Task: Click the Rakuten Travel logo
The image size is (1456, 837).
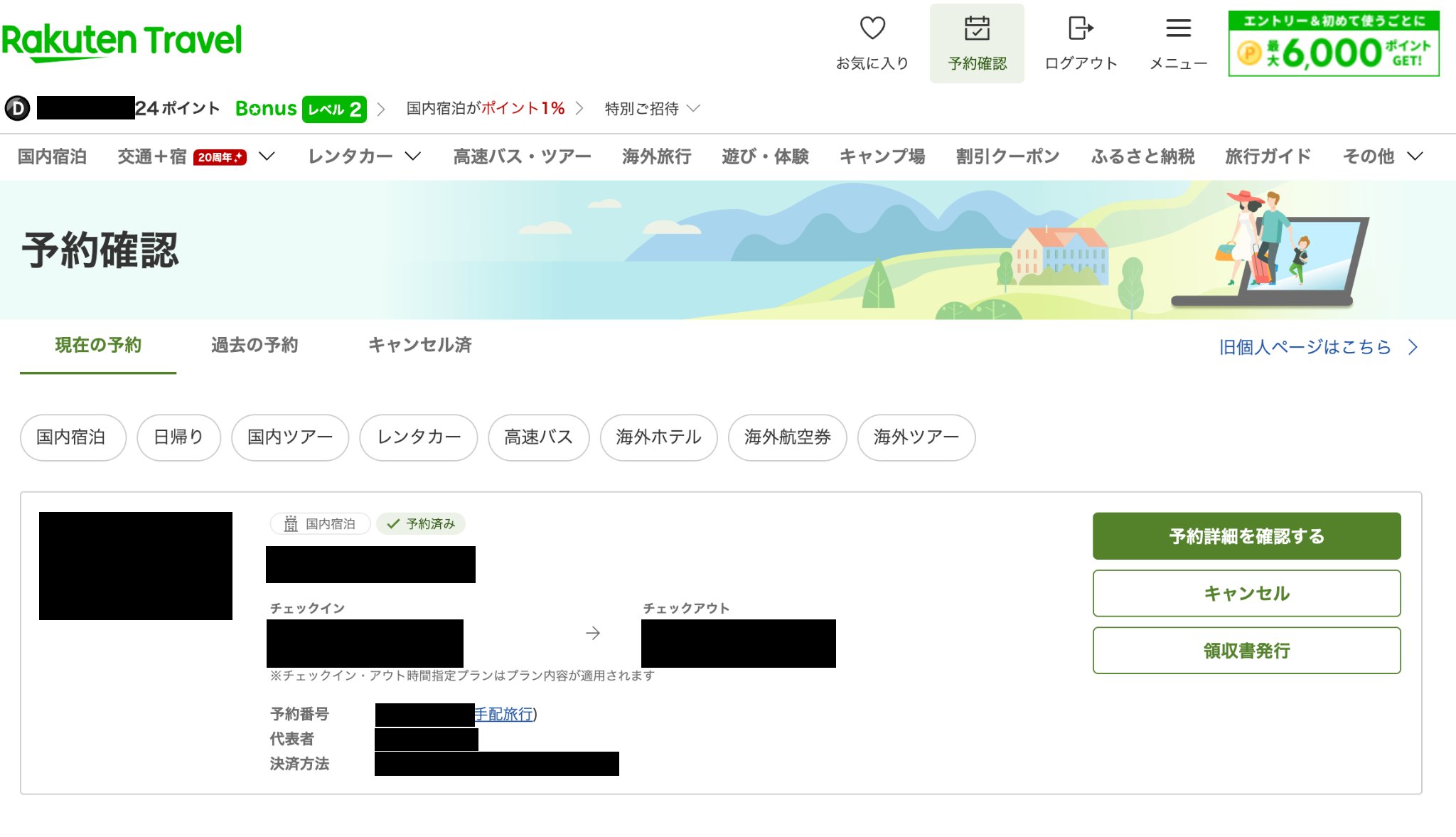Action: pos(122,42)
